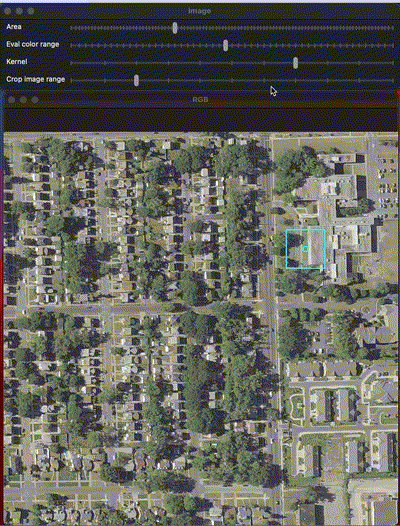Image resolution: width=400 pixels, height=526 pixels.
Task: Close the RGB window
Action: (x=11, y=100)
